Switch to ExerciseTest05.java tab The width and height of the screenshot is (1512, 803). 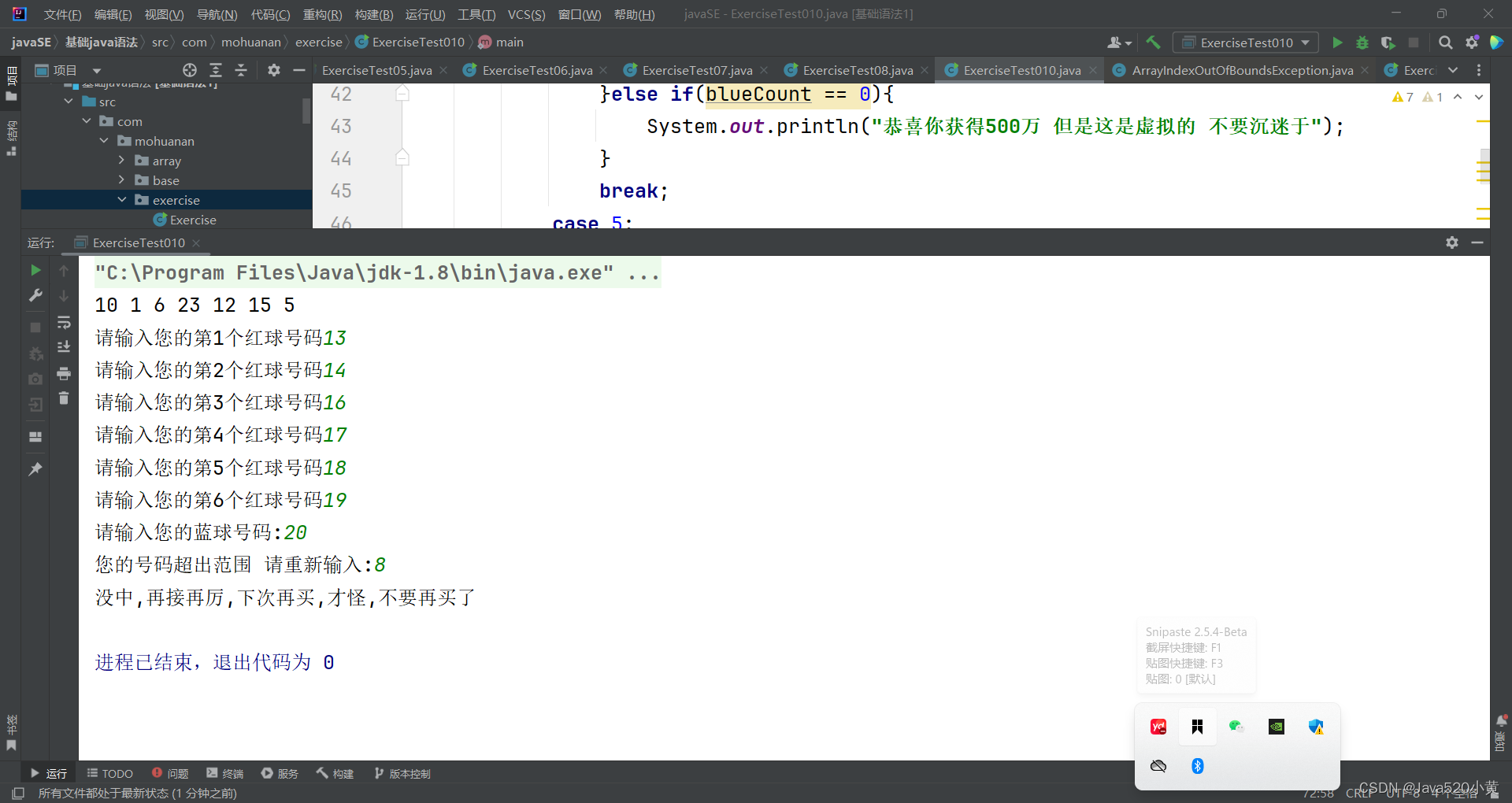click(376, 70)
